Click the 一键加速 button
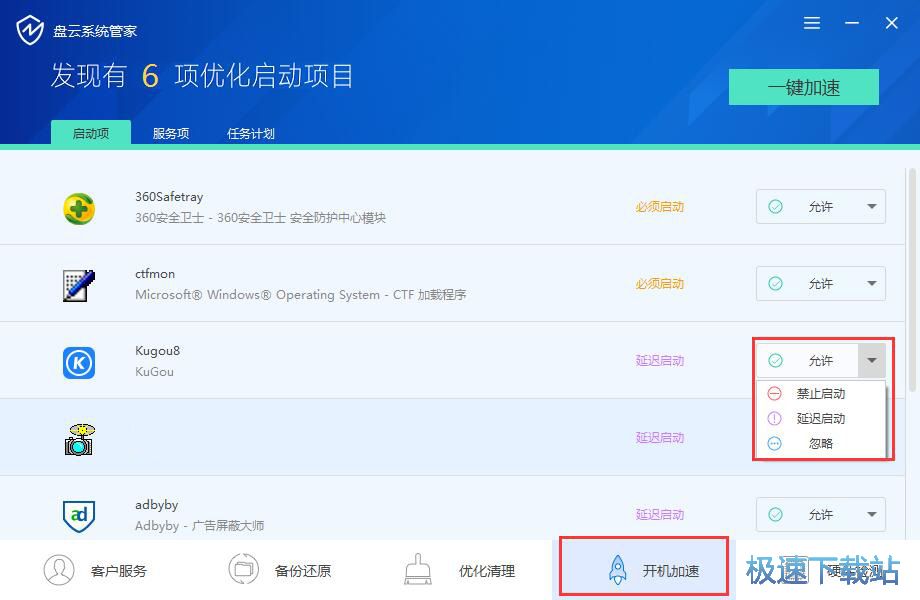Viewport: 920px width, 600px height. (x=803, y=86)
